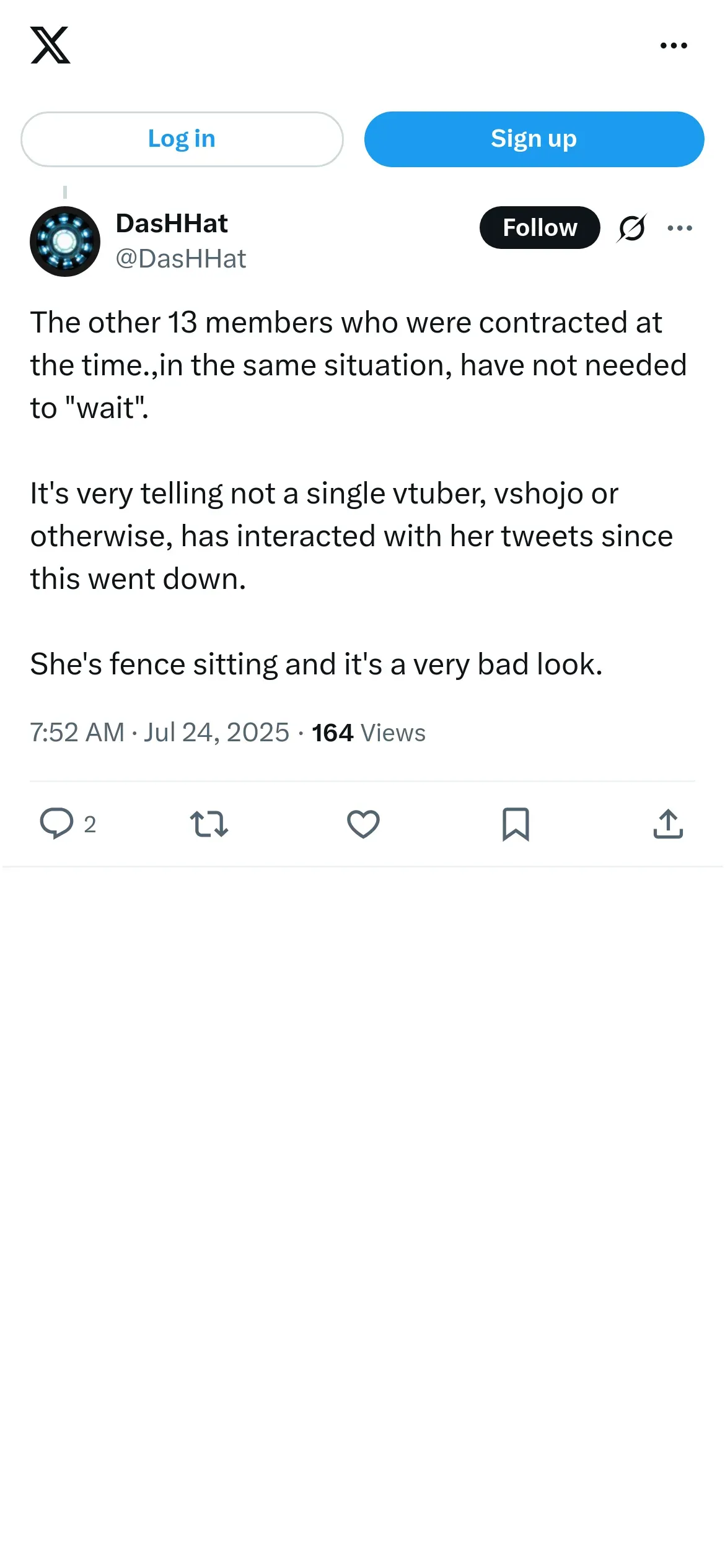Click the Grok icon beside Follow

(631, 228)
